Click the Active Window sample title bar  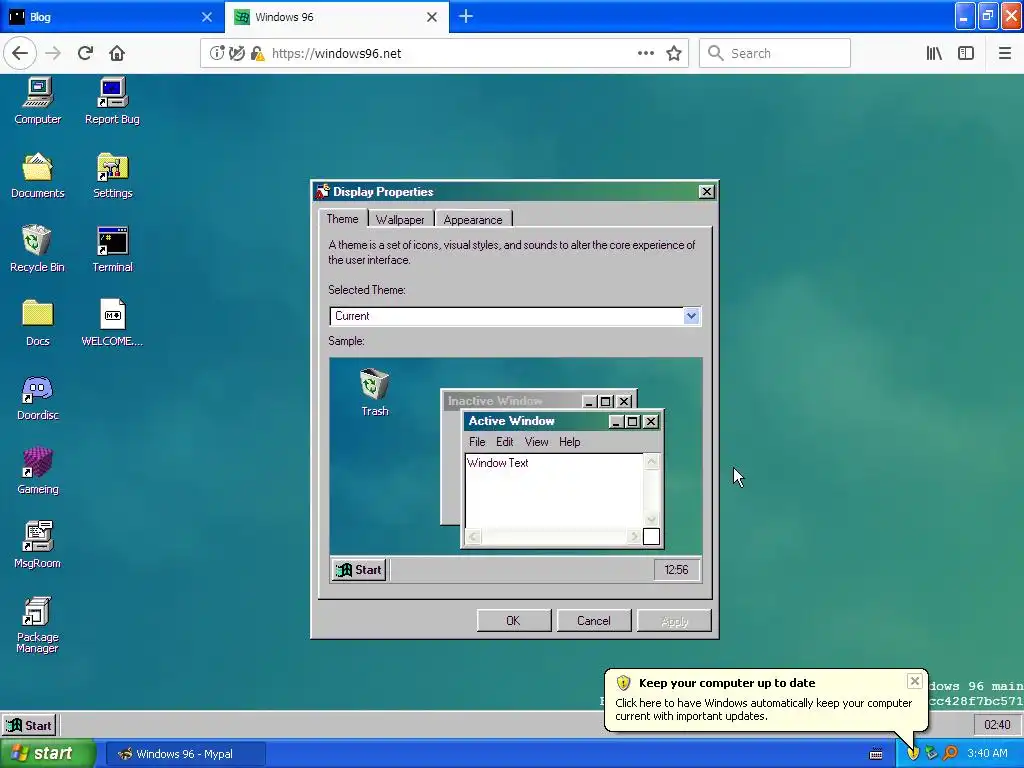[562, 421]
